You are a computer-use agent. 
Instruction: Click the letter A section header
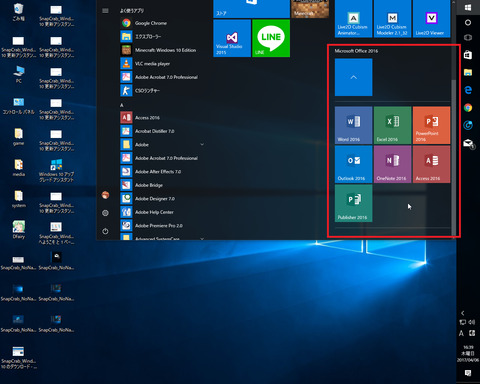click(122, 105)
